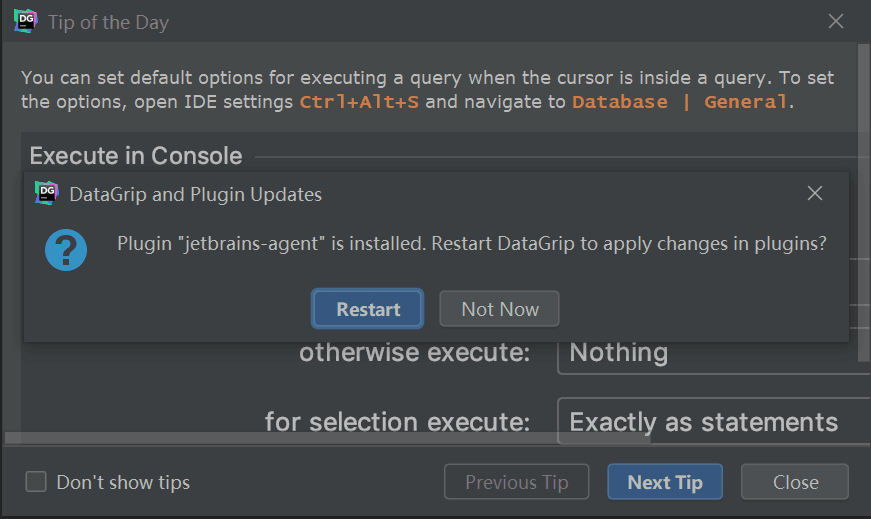Image resolution: width=871 pixels, height=519 pixels.
Task: Enable the Don't show tips checkbox
Action: click(36, 482)
